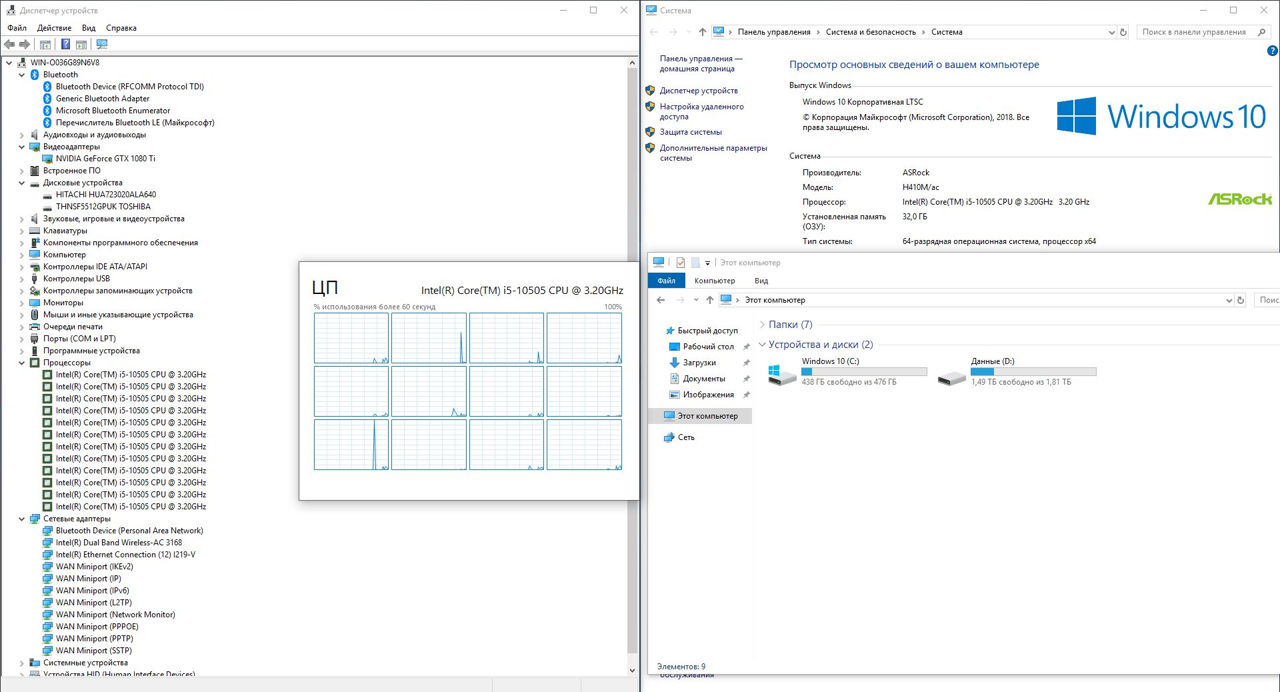Expand the Мониторы category
This screenshot has height=692, width=1280.
coord(22,302)
